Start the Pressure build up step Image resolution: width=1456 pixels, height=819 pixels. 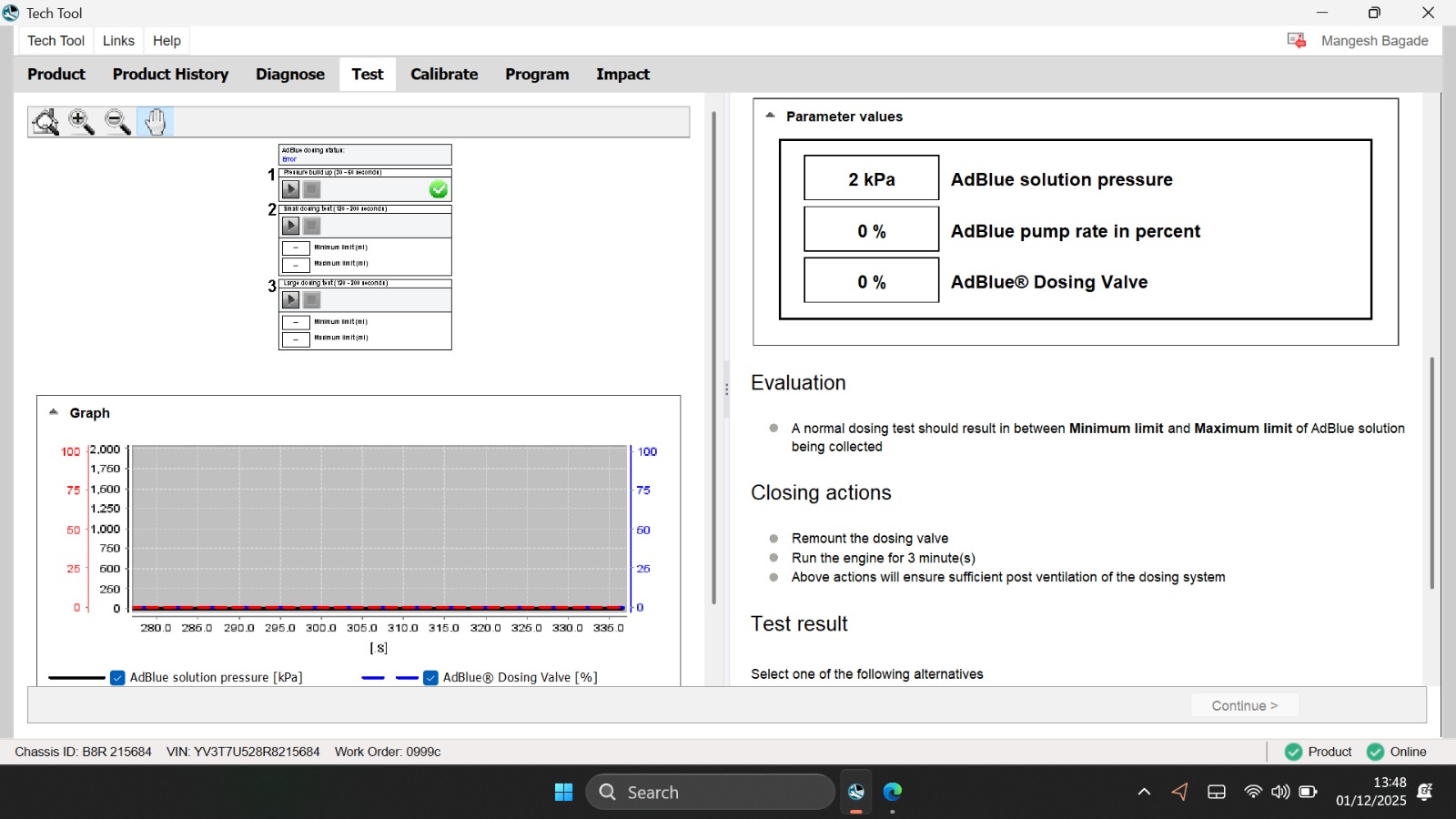[x=291, y=189]
